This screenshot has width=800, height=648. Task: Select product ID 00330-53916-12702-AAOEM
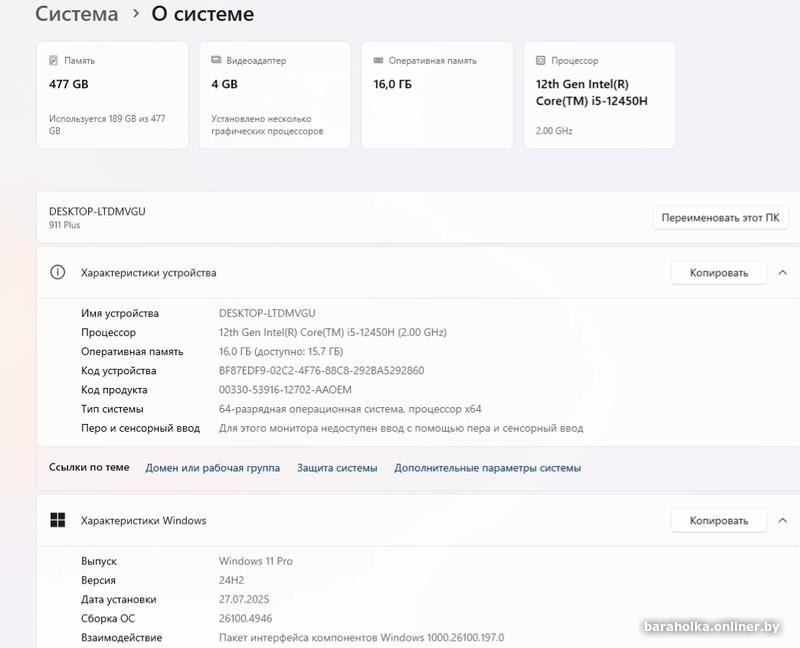(x=285, y=390)
